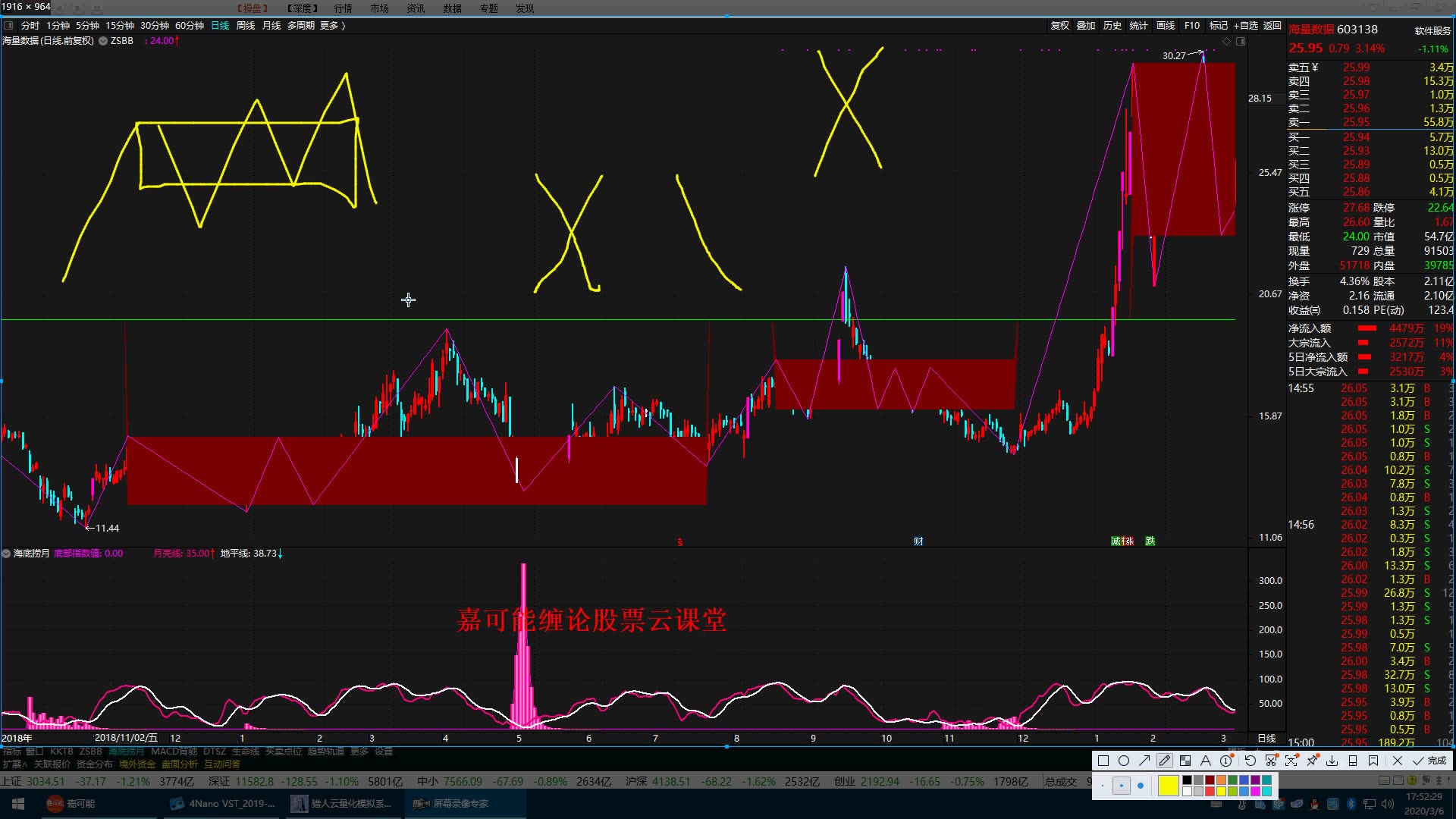
Task: Open the 资讯 top menu
Action: (416, 8)
